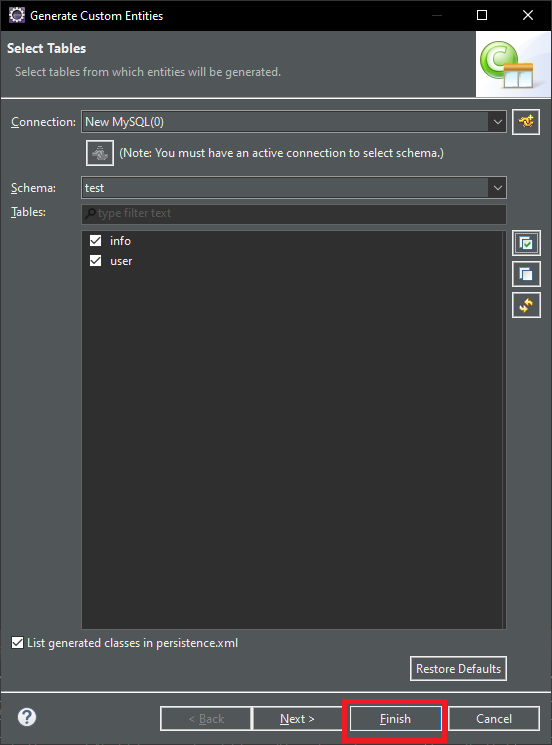Uncheck the user table checkbox
The image size is (552, 745).
tap(95, 260)
